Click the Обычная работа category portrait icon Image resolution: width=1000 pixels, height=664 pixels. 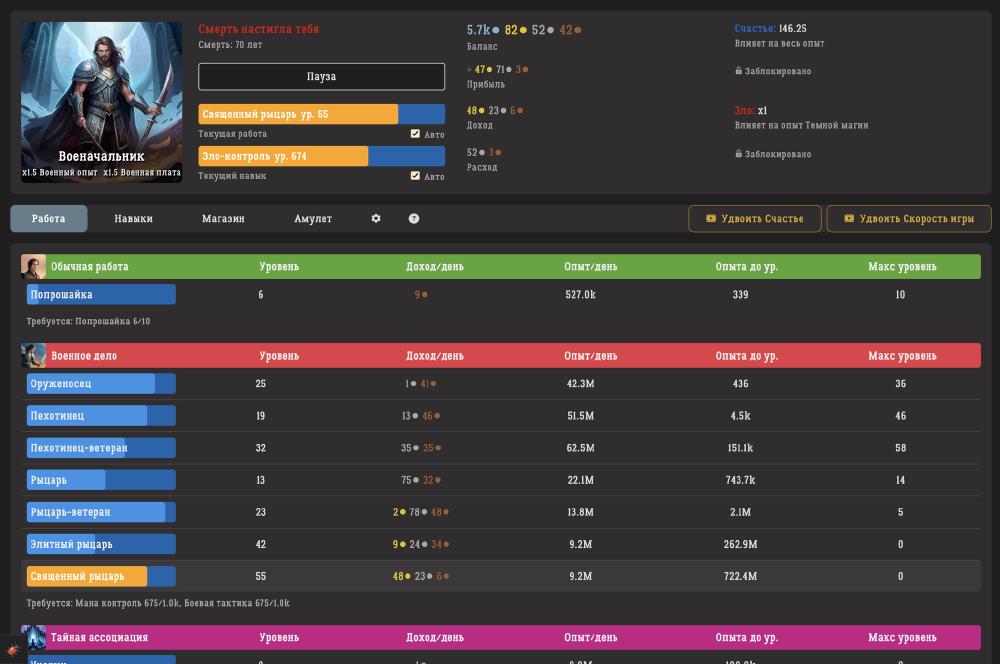point(33,267)
